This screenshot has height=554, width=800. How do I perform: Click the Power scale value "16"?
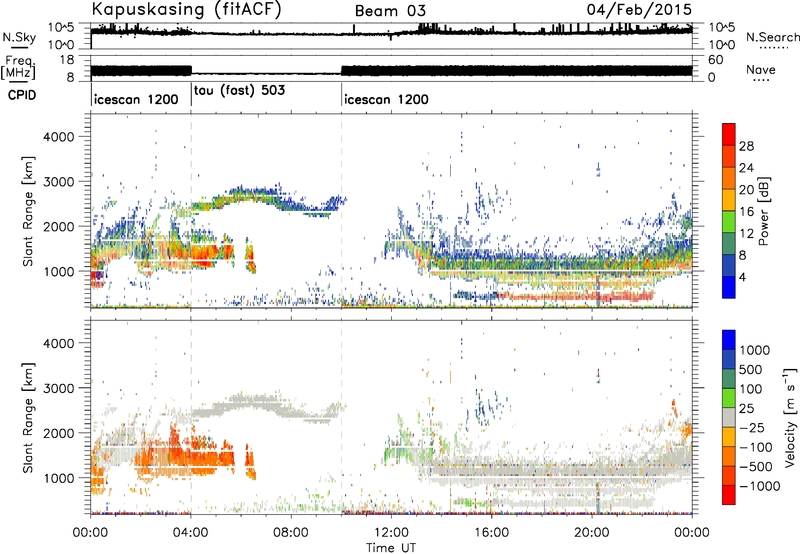(746, 211)
